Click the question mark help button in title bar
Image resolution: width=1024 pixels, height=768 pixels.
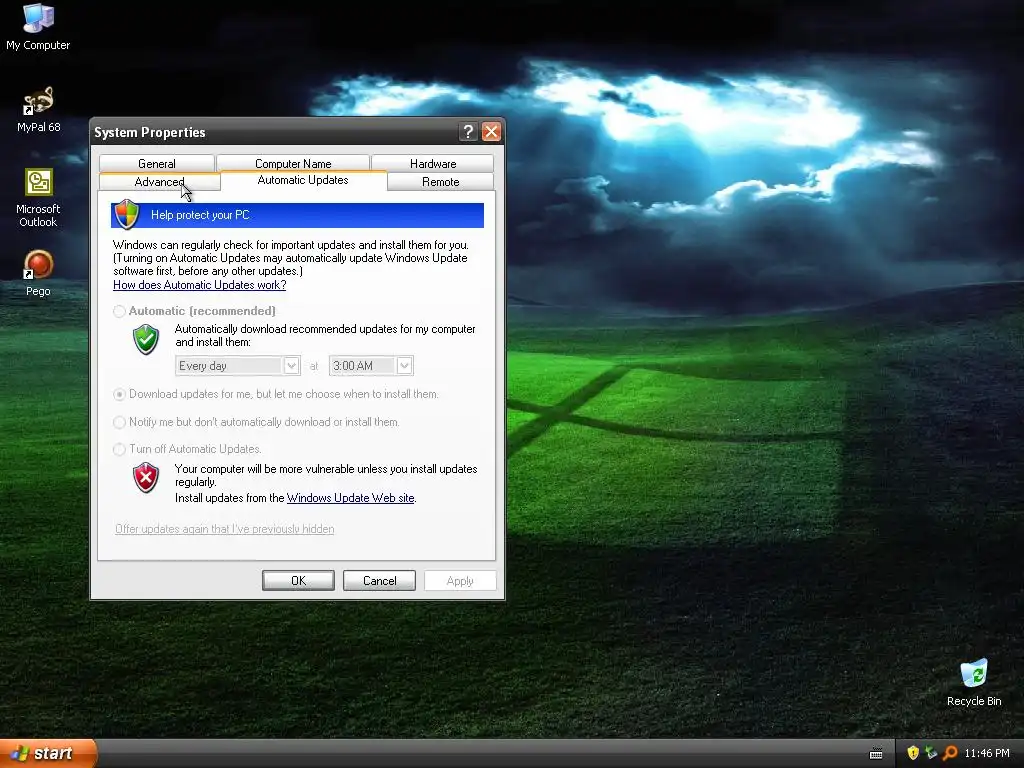468,132
